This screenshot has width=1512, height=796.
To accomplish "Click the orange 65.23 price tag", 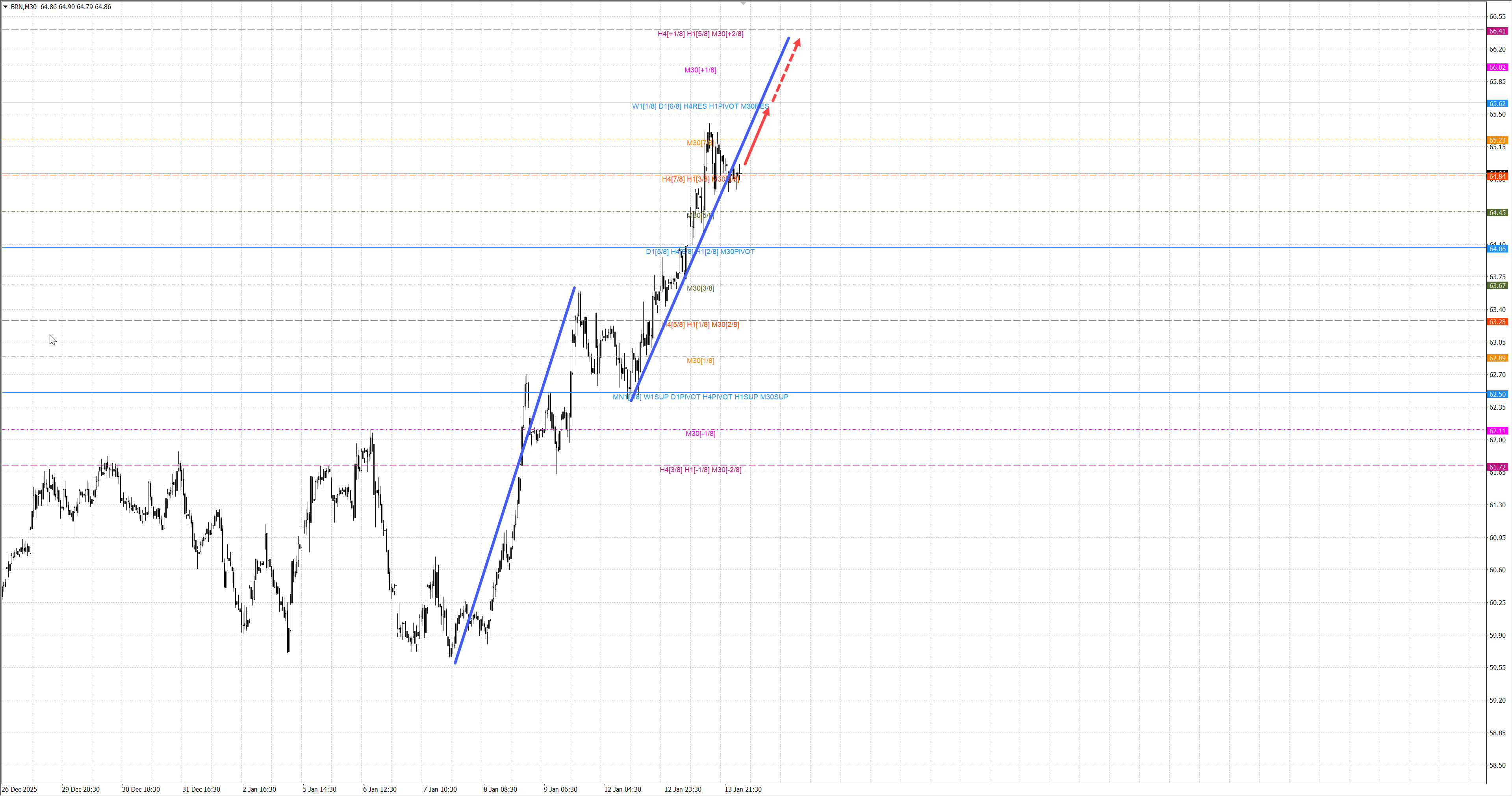I will (1497, 140).
